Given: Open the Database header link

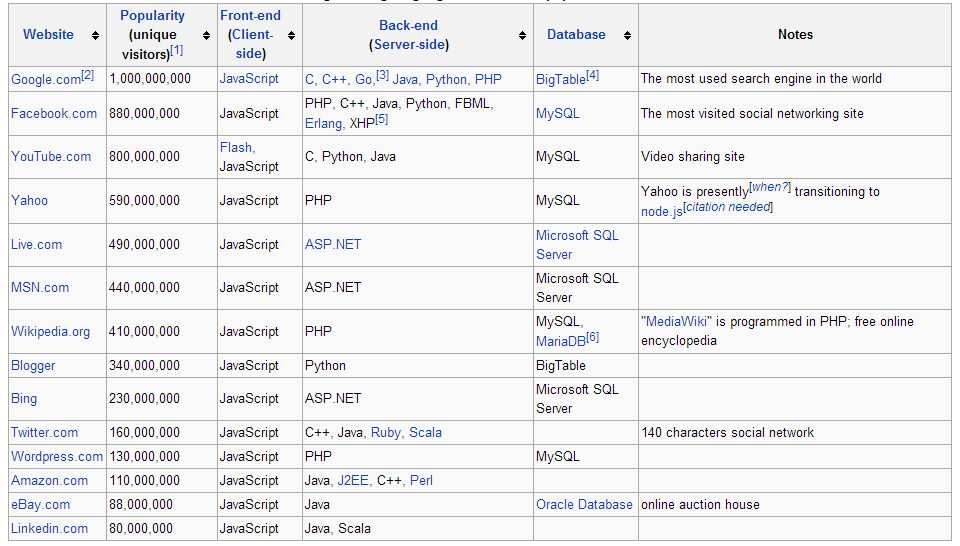Looking at the screenshot, I should click(x=576, y=35).
